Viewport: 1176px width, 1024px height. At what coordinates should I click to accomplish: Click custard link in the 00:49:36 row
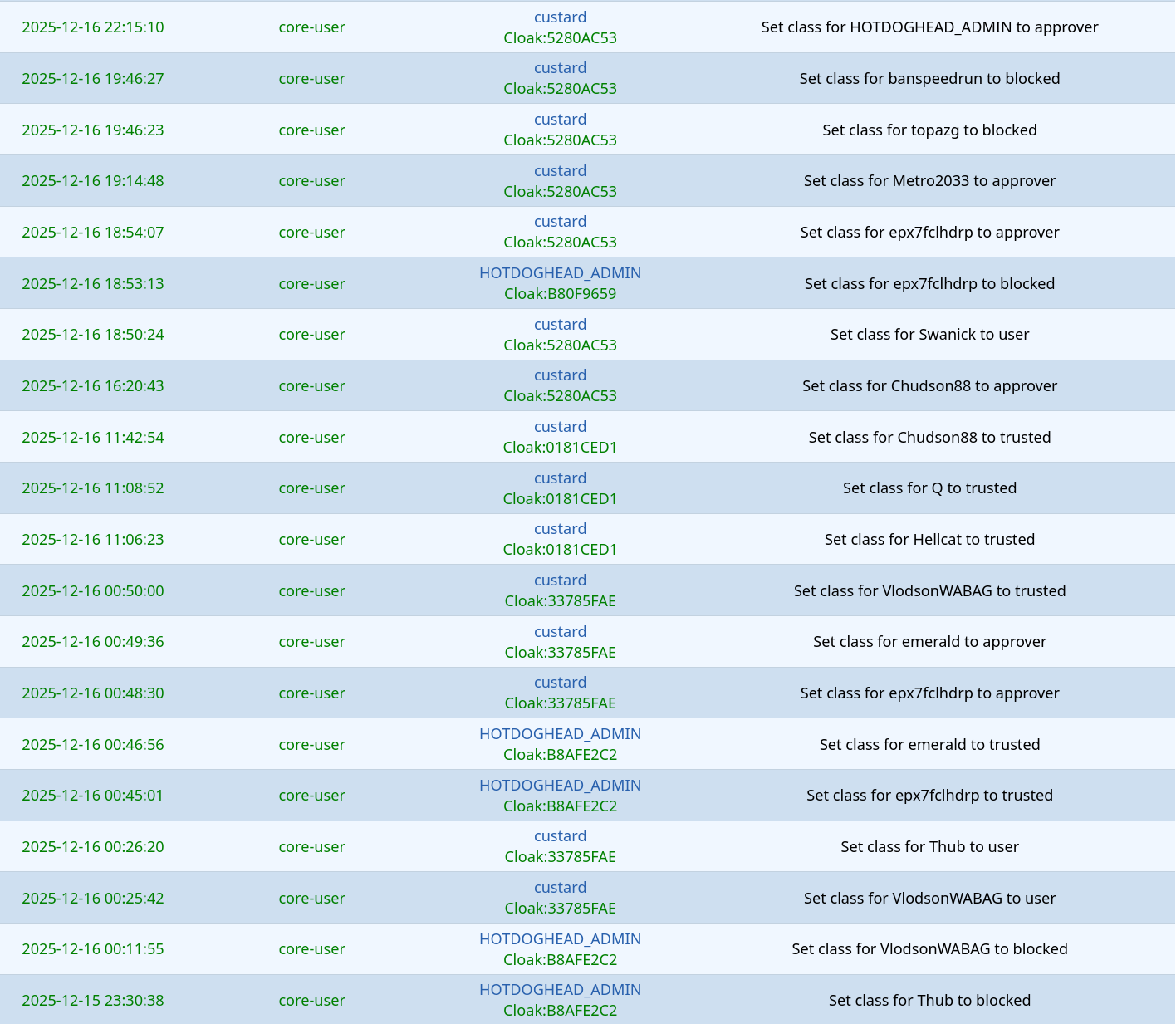tap(560, 632)
